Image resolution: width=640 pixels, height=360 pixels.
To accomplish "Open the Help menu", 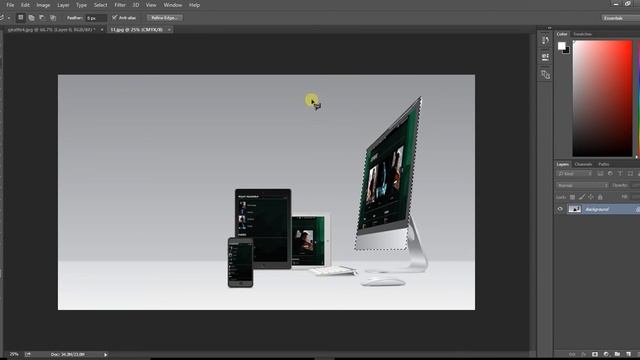I will coord(194,5).
